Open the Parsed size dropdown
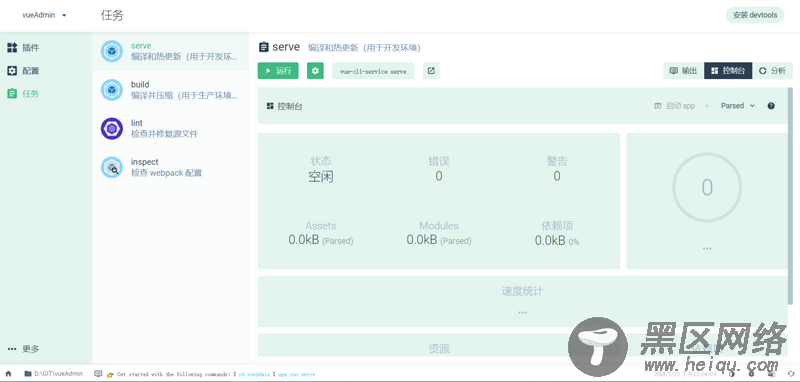 (x=737, y=106)
